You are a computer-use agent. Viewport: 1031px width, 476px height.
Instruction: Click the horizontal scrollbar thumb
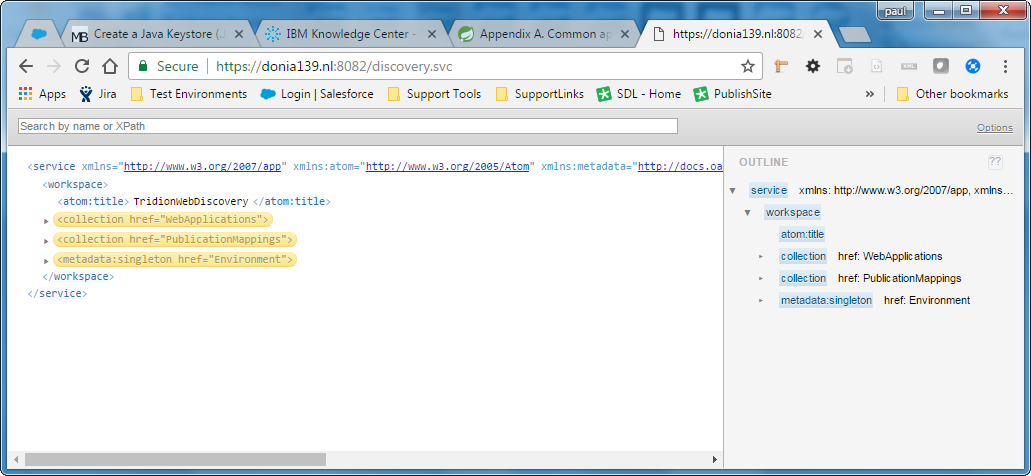(175, 459)
